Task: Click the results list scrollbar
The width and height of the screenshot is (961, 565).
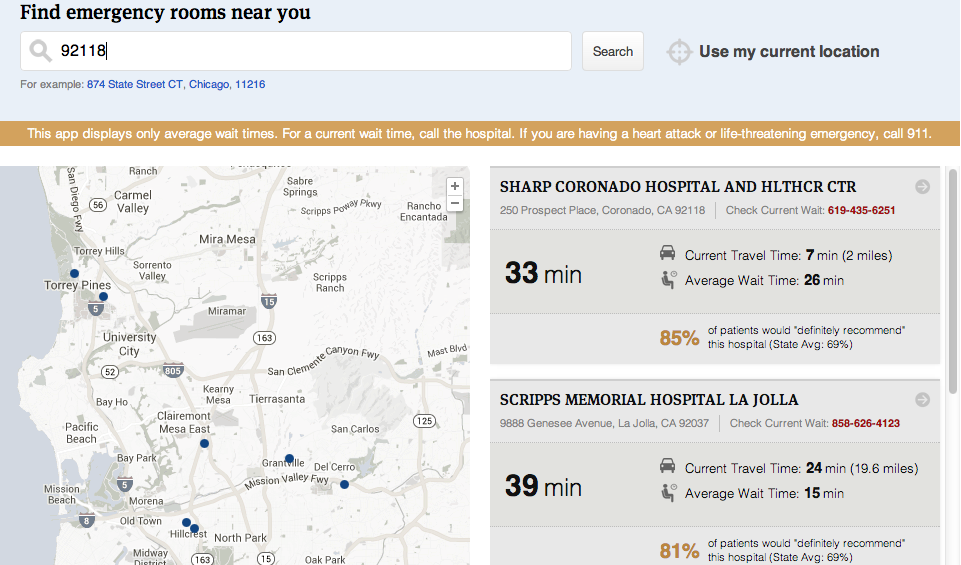Action: pos(952,282)
